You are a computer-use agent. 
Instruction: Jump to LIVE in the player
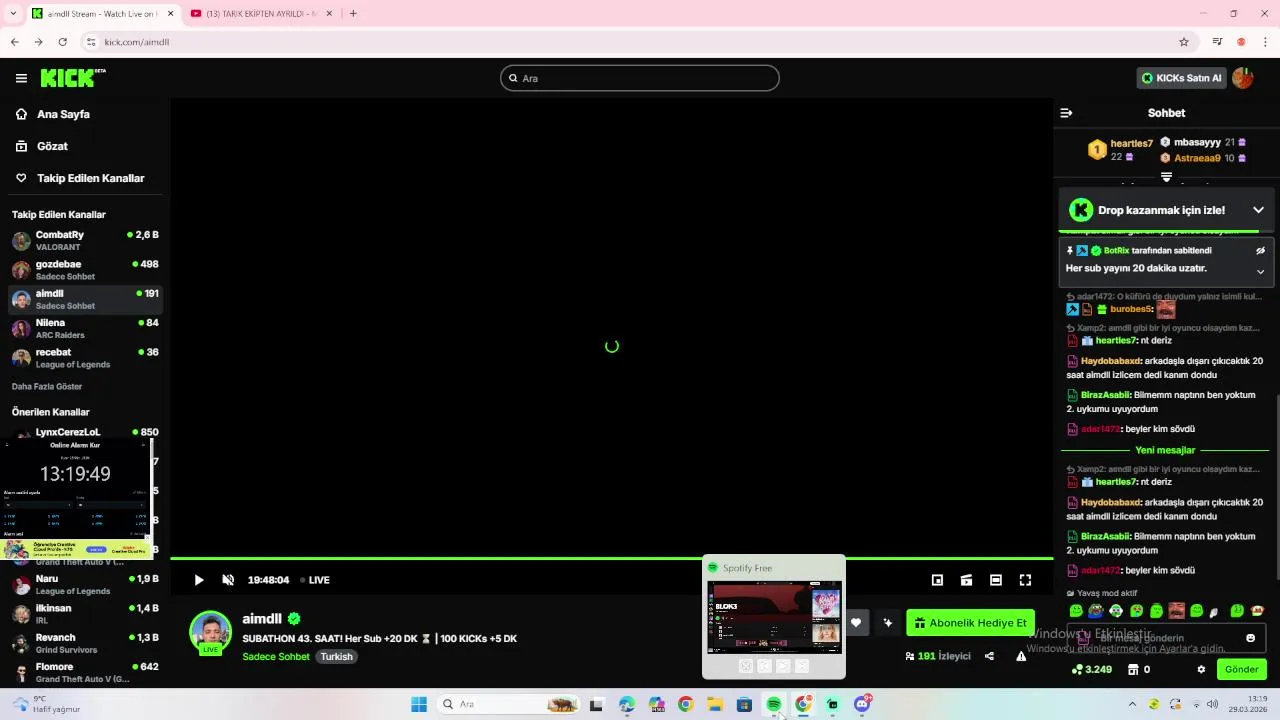coord(314,580)
